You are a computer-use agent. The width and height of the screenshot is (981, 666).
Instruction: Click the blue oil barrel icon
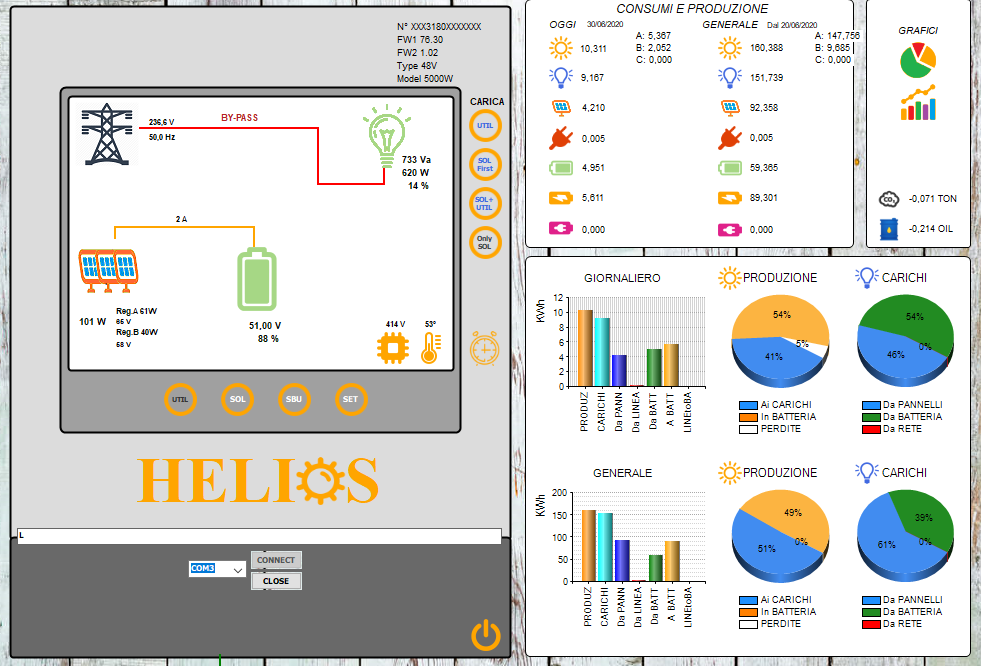tap(889, 229)
